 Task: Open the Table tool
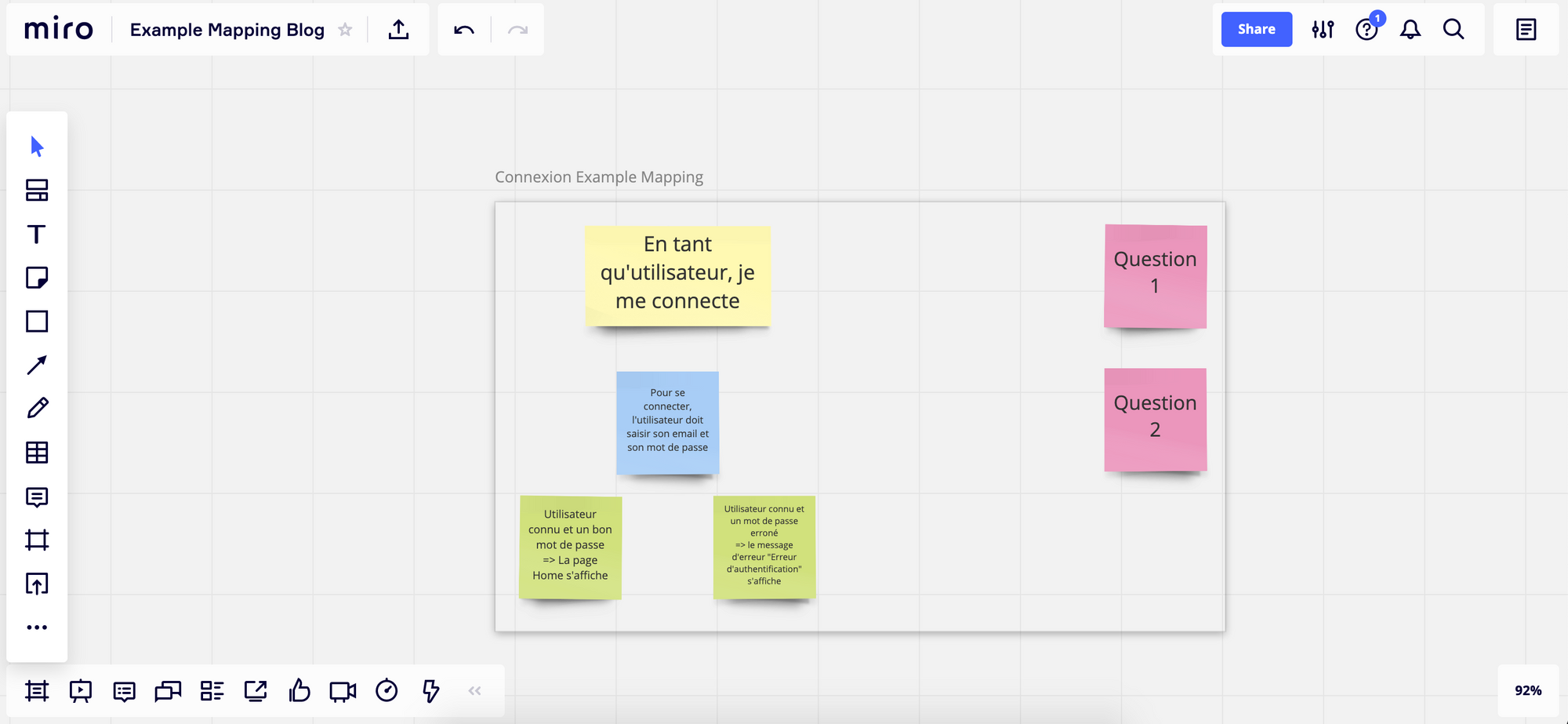(x=37, y=453)
